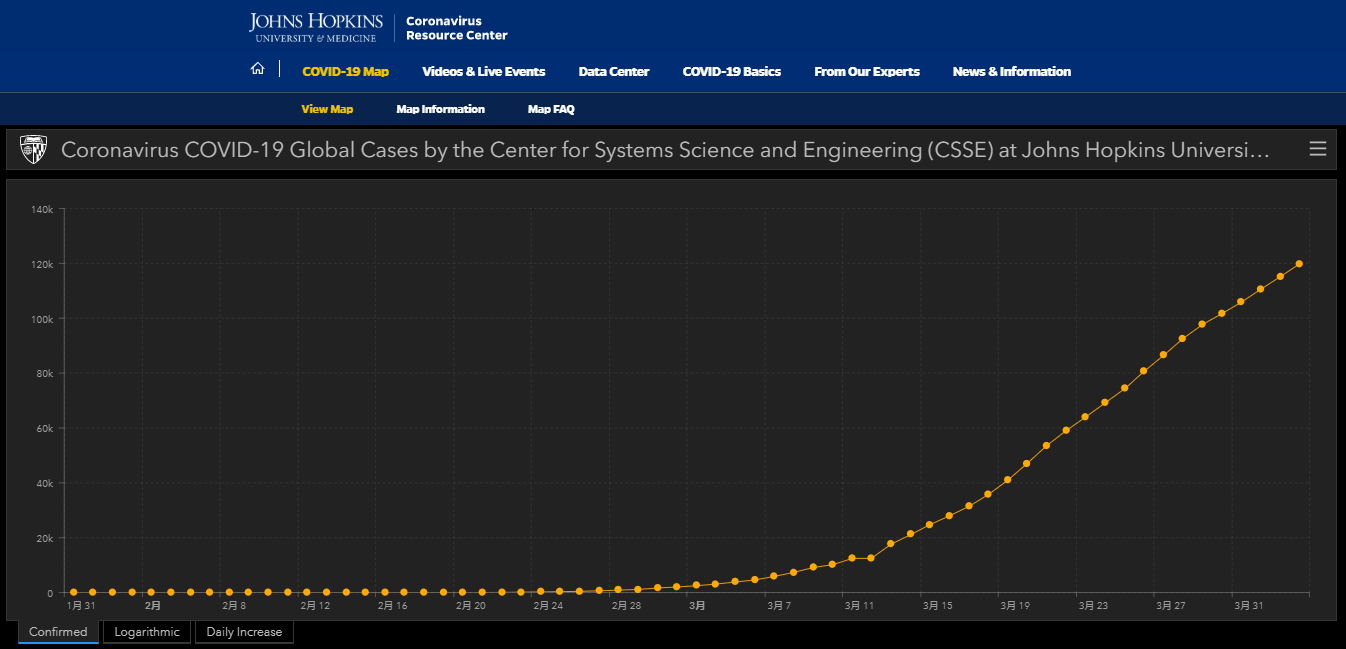Viewport: 1346px width, 649px height.
Task: Click the 2月 16 x-axis date label
Action: point(394,606)
